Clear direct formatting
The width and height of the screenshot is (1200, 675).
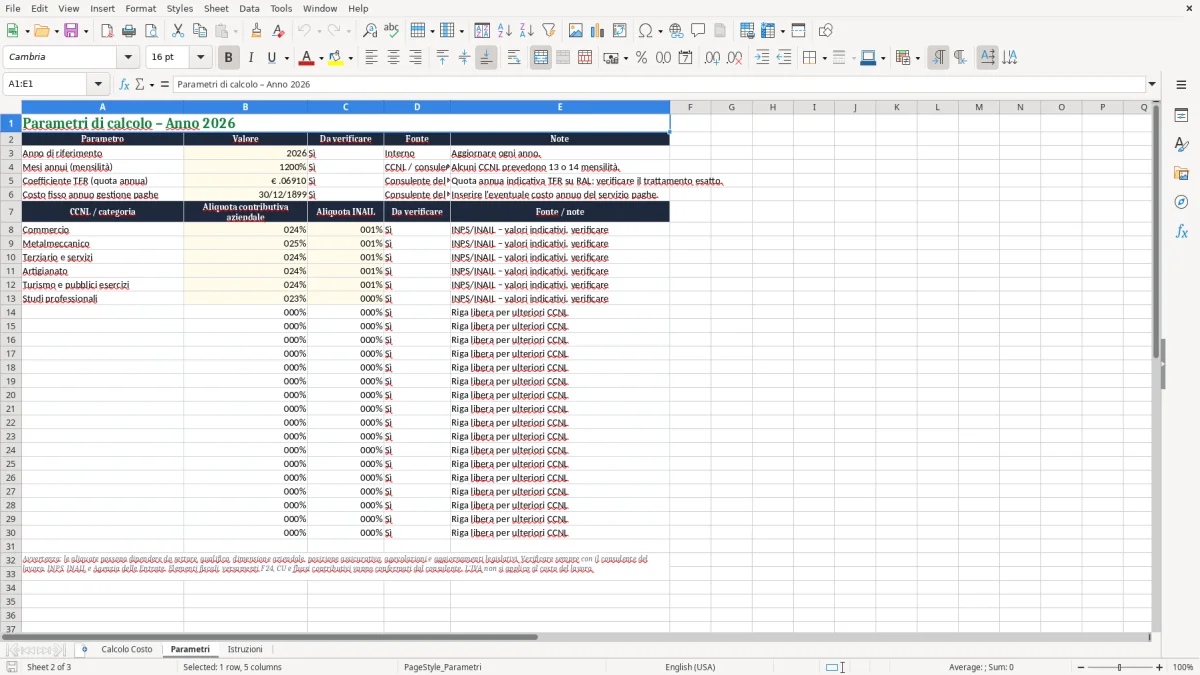278,31
